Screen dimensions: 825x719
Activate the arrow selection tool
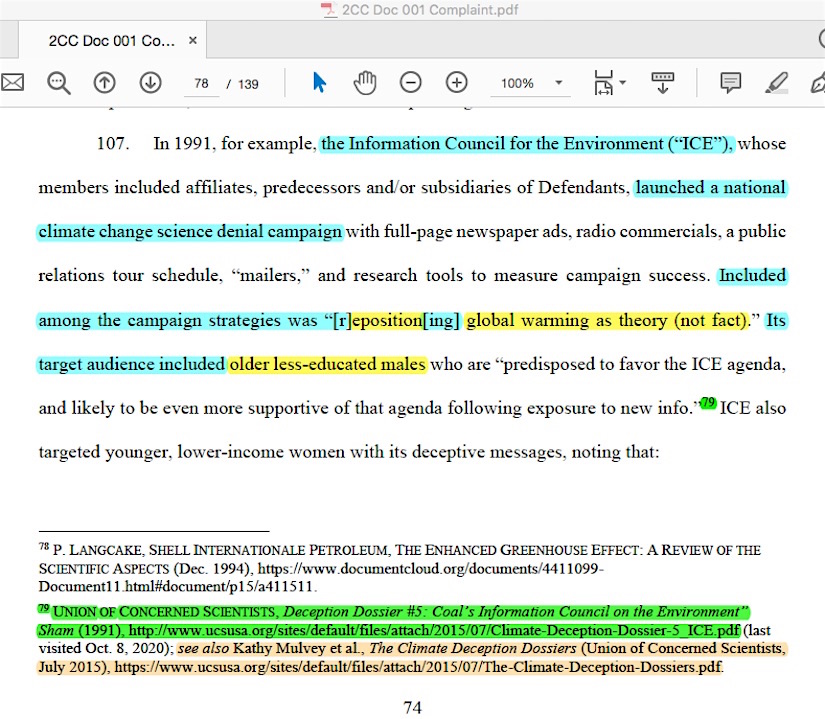click(x=319, y=83)
